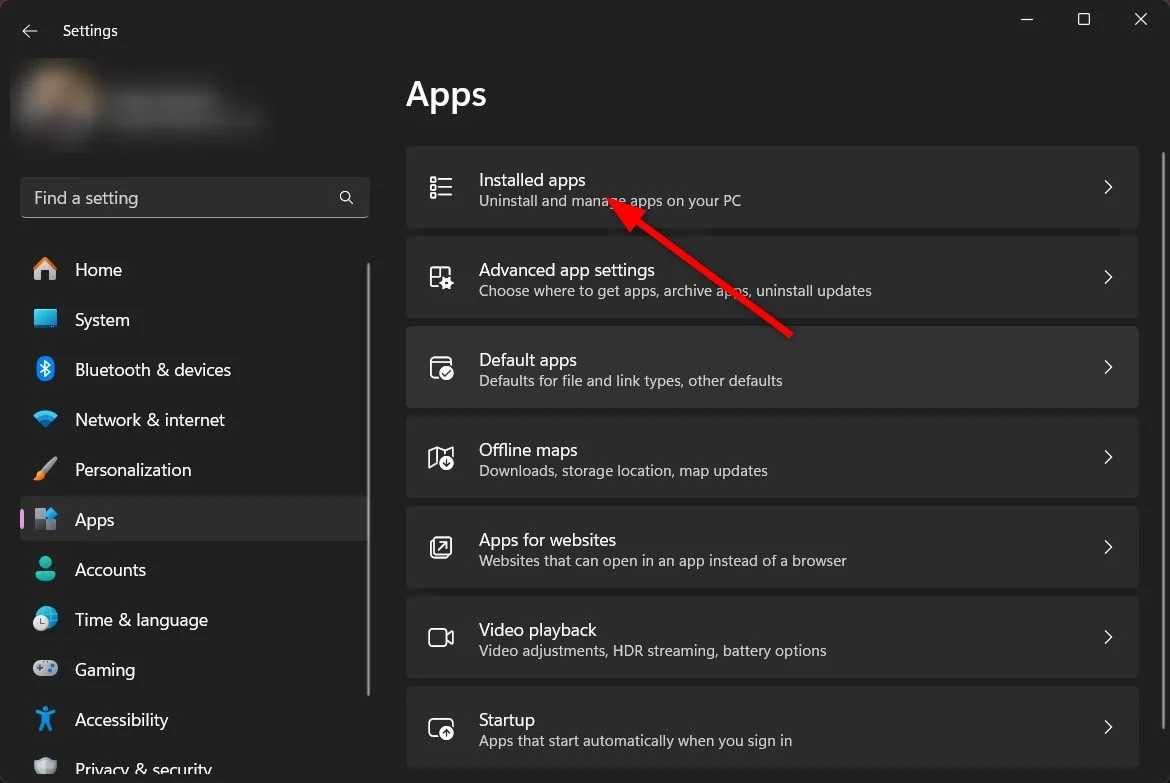Expand Installed apps using its chevron
The width and height of the screenshot is (1170, 783).
click(1107, 188)
